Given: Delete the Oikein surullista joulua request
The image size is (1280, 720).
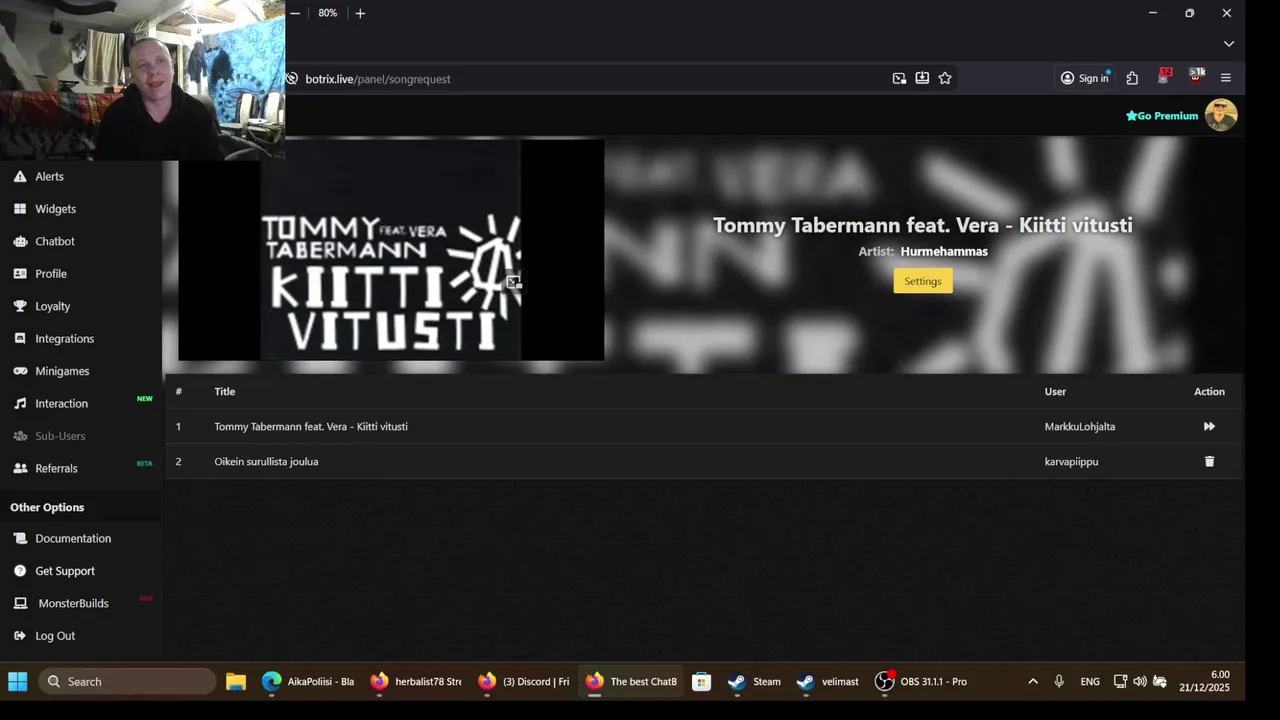Looking at the screenshot, I should point(1209,461).
